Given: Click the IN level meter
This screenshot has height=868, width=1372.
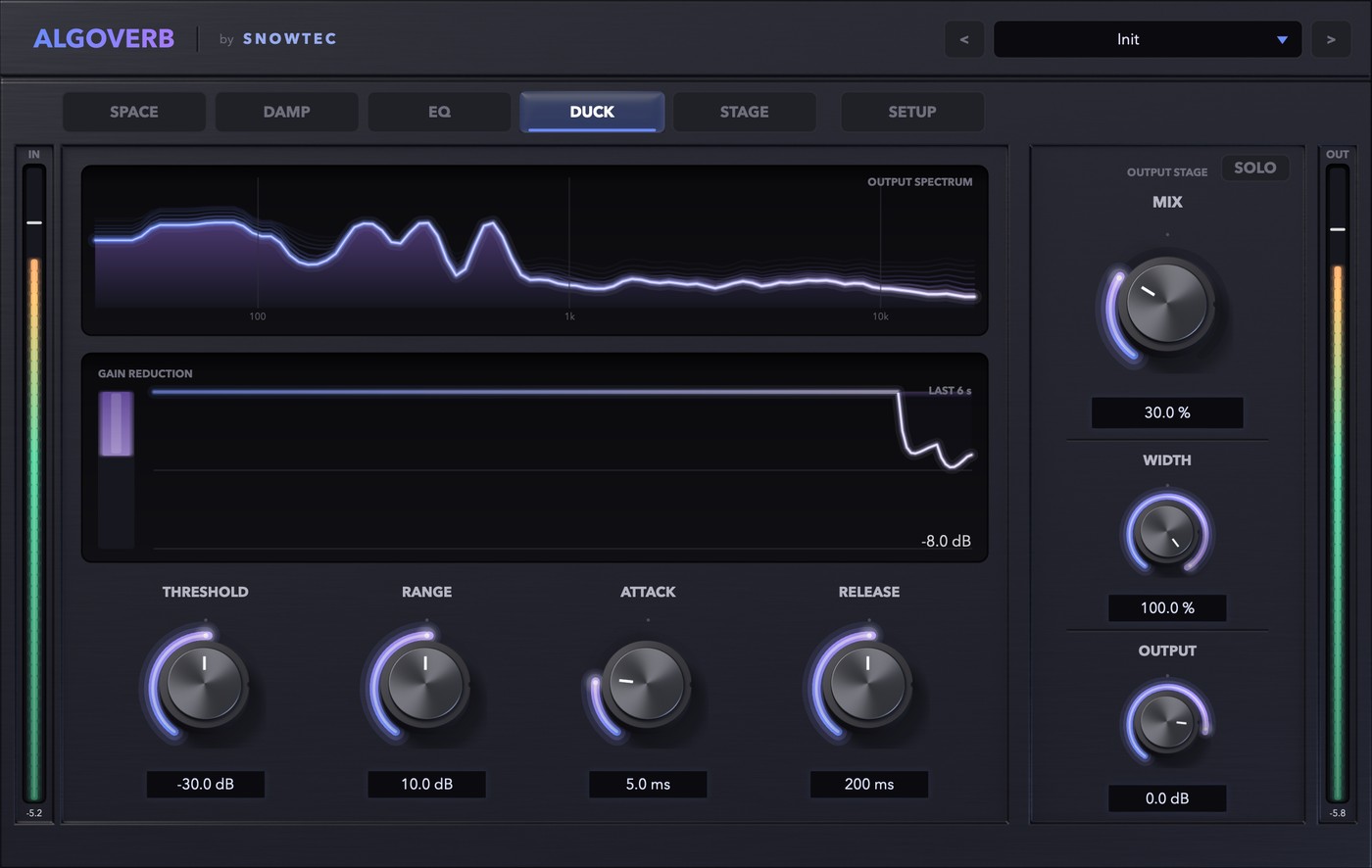Looking at the screenshot, I should (x=34, y=483).
